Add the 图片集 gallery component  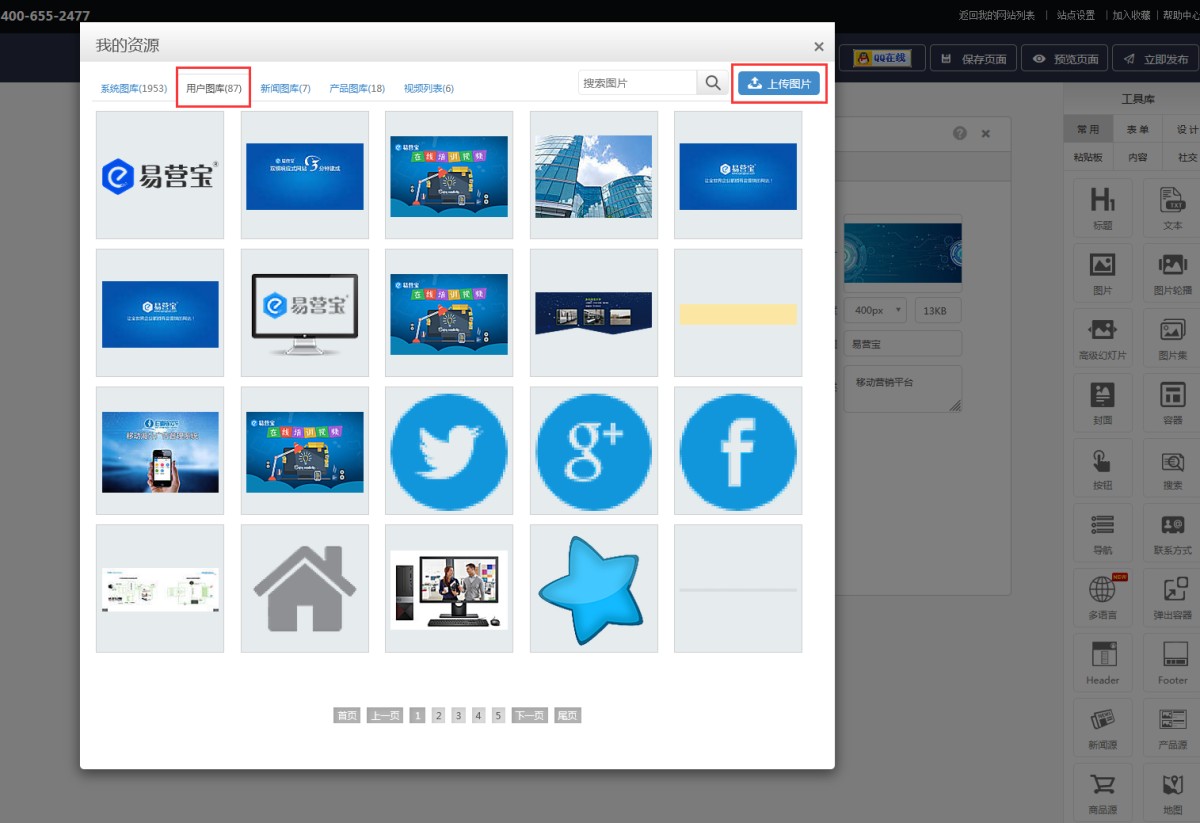(1172, 338)
